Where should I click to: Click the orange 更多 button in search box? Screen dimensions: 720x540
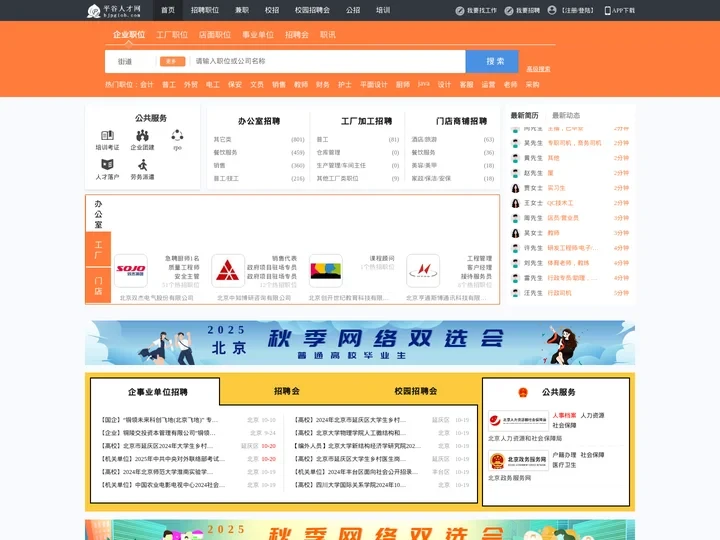coord(172,61)
